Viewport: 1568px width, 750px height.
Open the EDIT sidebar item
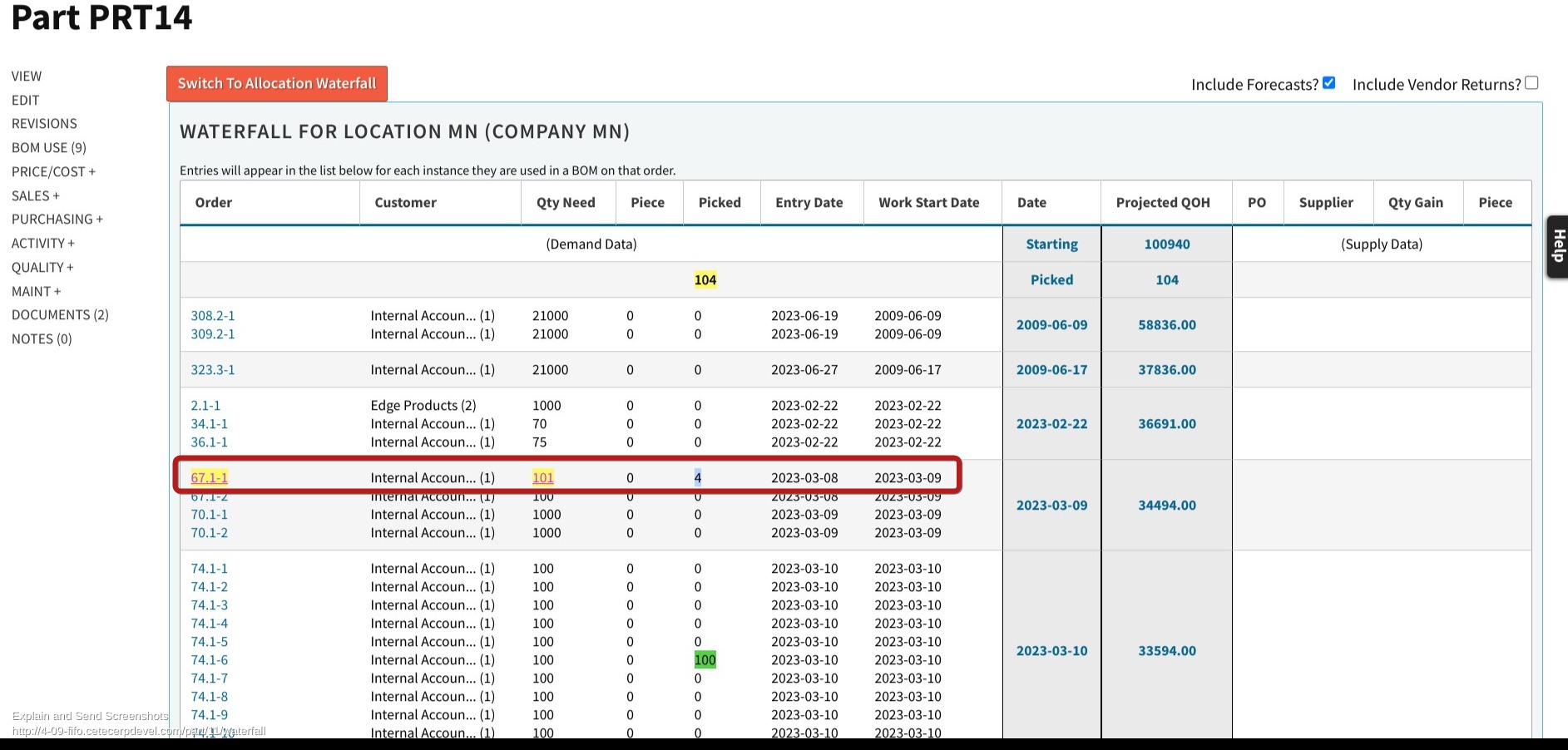(x=25, y=100)
